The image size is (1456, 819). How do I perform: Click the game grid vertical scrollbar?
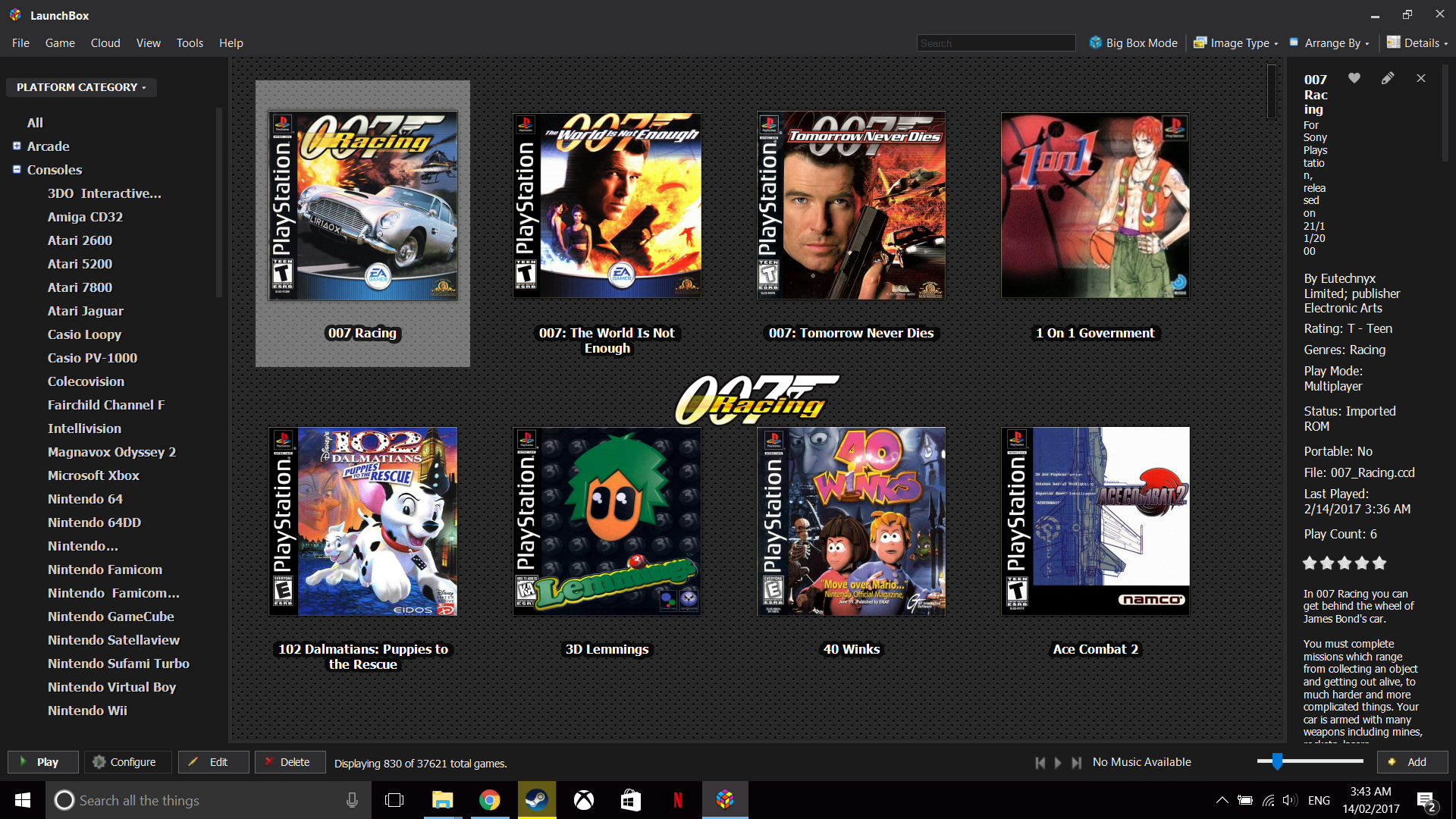1272,91
